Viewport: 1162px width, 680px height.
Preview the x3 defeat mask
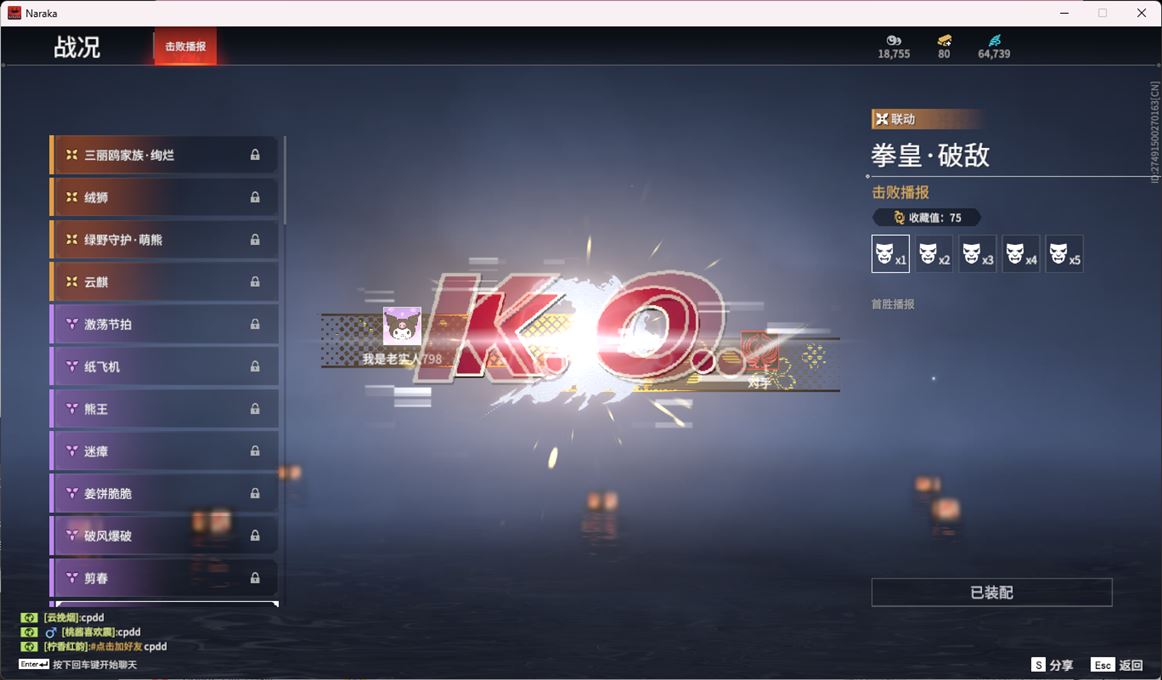(977, 254)
